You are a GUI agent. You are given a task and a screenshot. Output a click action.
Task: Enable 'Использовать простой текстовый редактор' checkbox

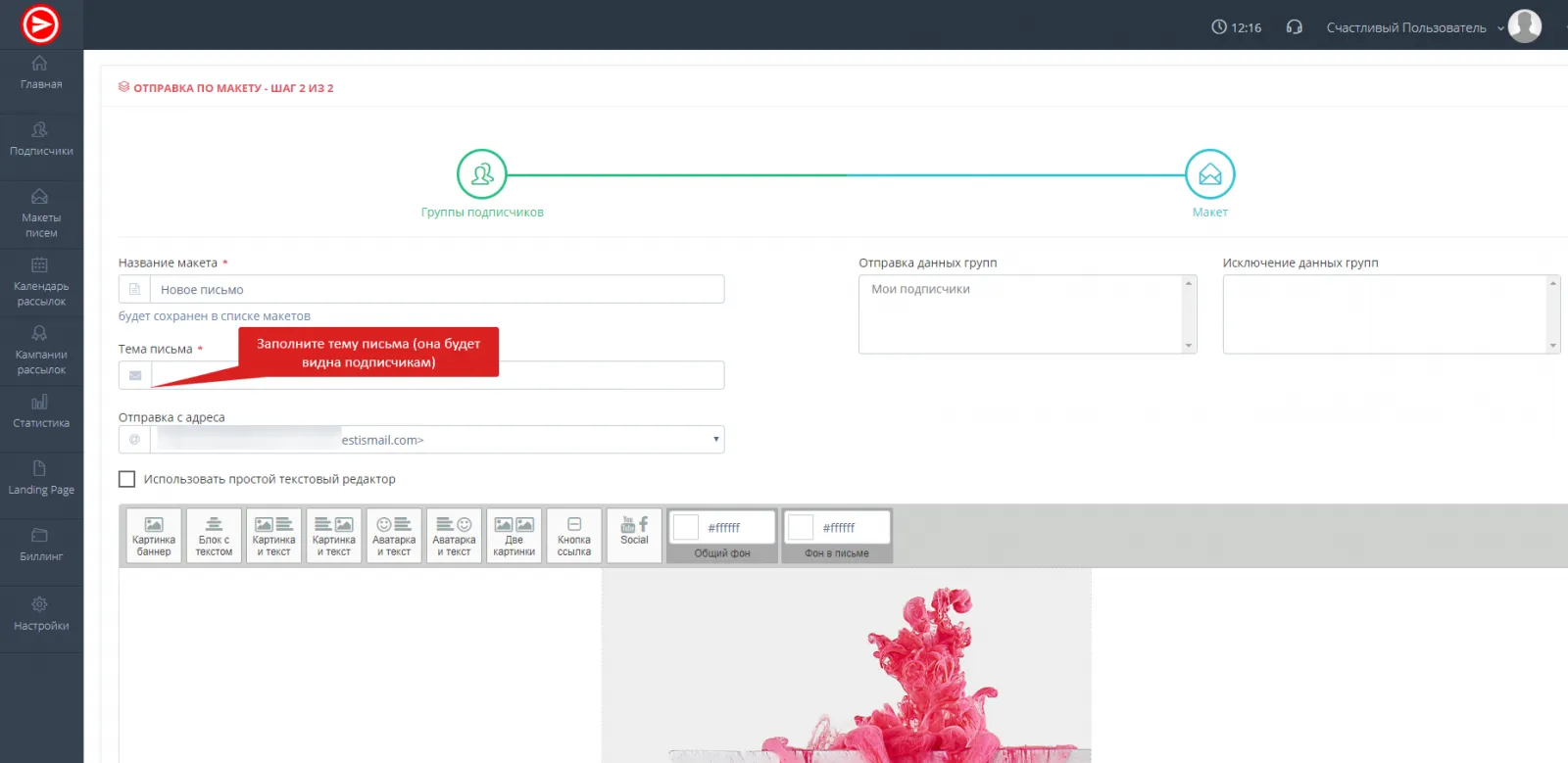pos(127,479)
